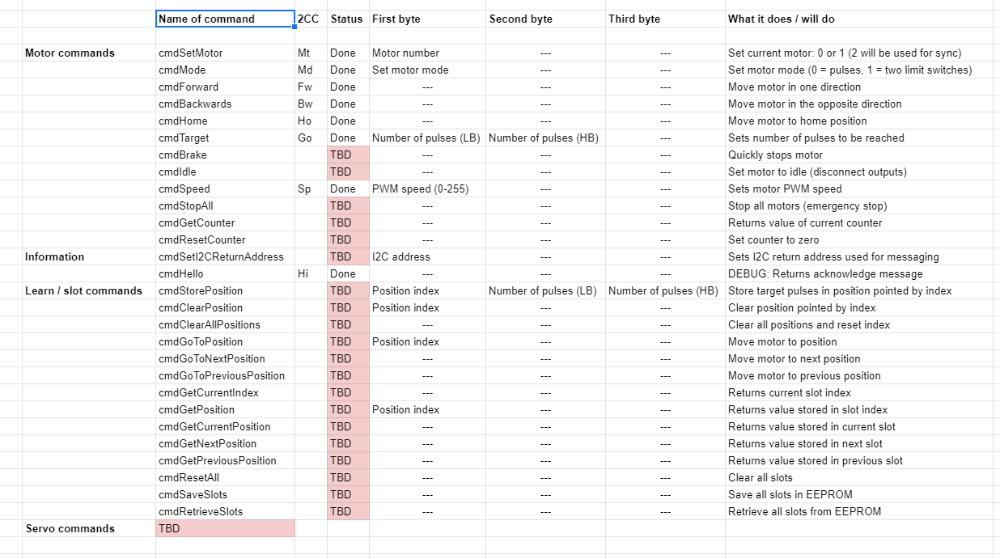Image resolution: width=1000 pixels, height=559 pixels.
Task: Click the cmdSaveSlots cell
Action: coord(225,495)
